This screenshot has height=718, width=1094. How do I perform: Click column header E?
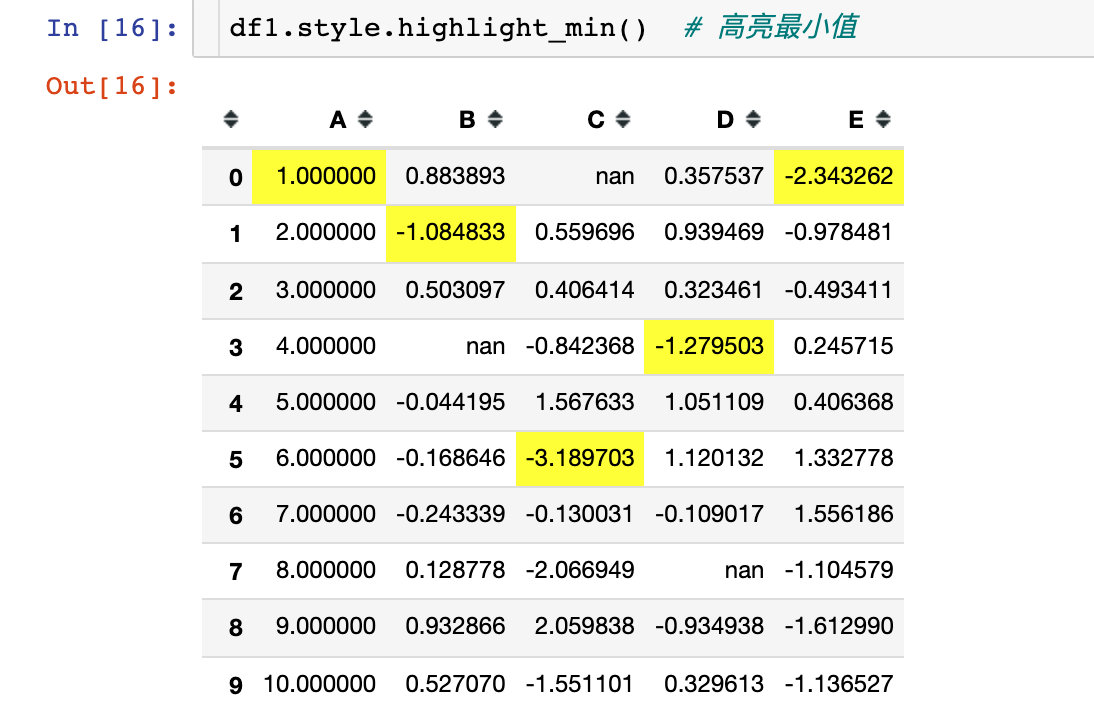pos(856,120)
